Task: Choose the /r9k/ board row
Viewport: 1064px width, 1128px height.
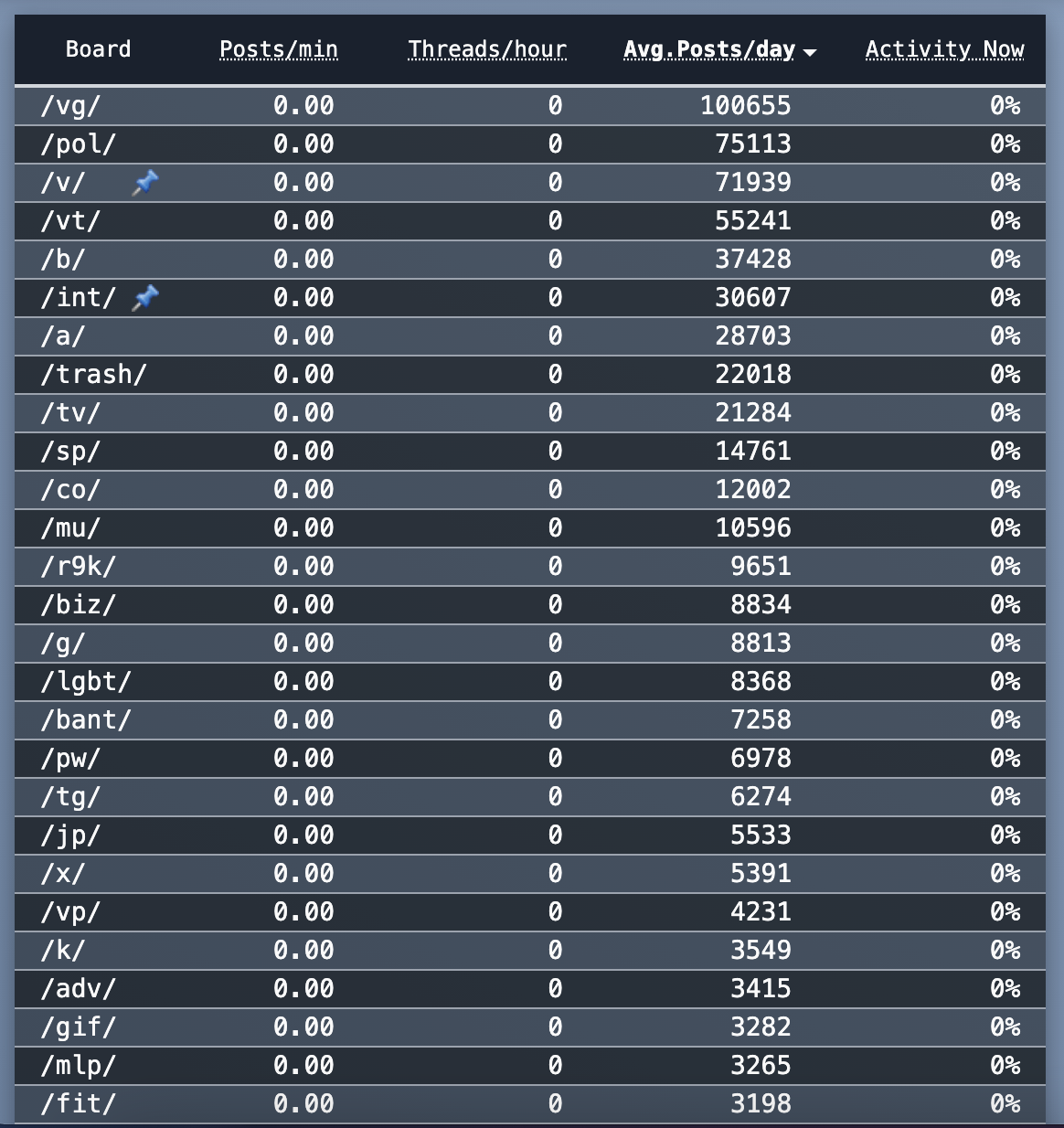Action: [530, 567]
